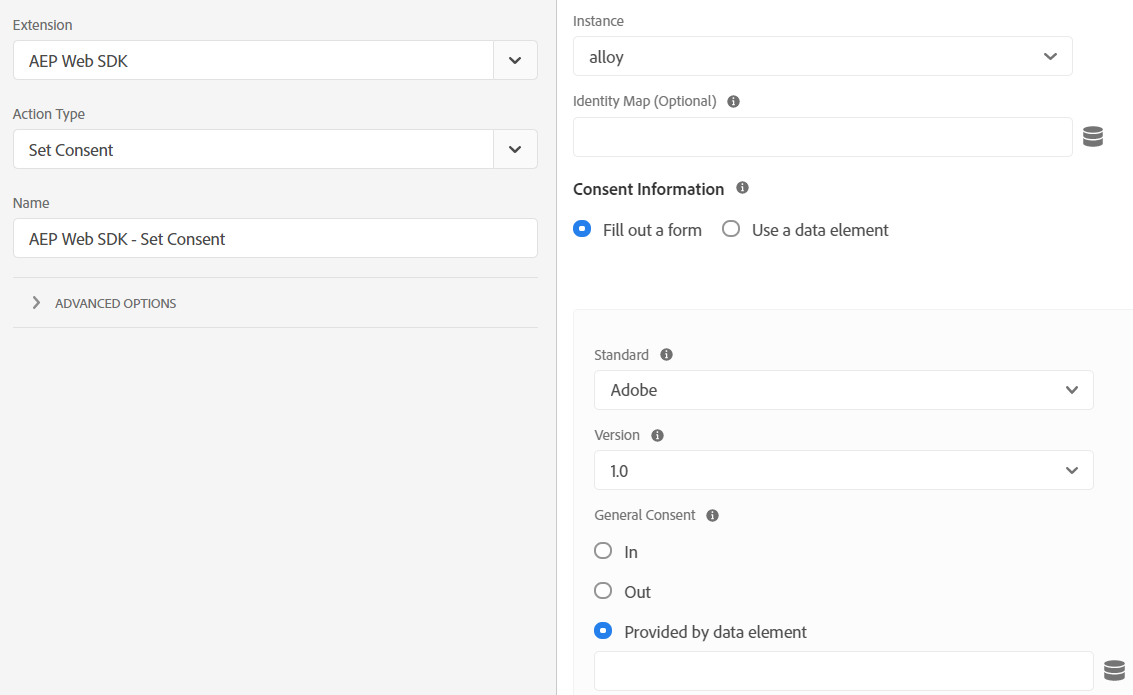Select the Use a data element option

[x=731, y=229]
